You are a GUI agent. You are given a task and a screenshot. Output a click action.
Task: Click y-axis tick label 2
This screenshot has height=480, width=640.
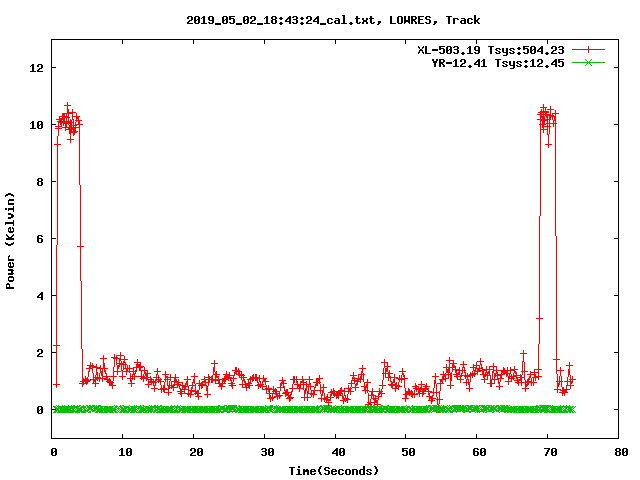coord(40,353)
